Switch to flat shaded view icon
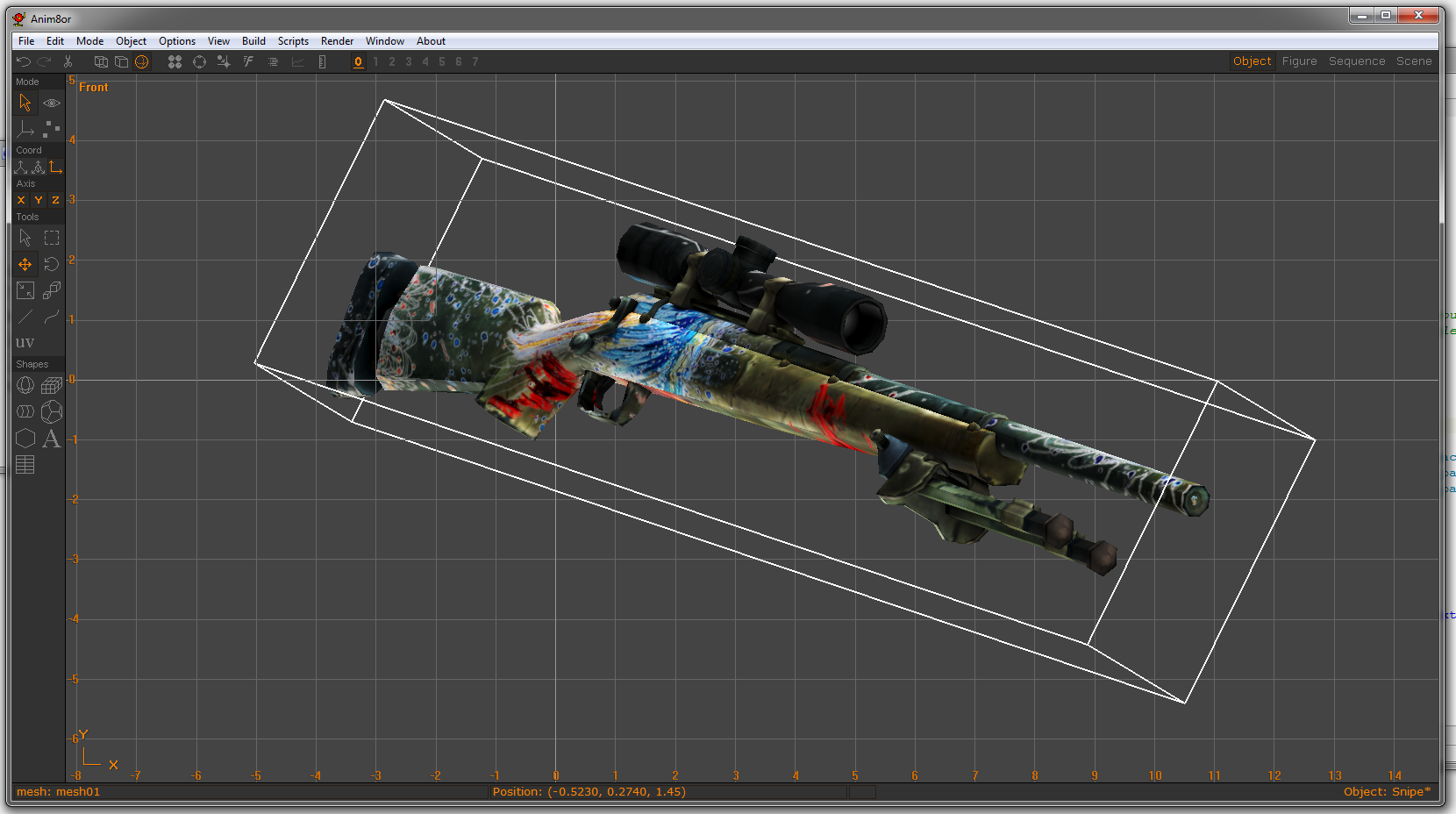The height and width of the screenshot is (814, 1456). 121,61
